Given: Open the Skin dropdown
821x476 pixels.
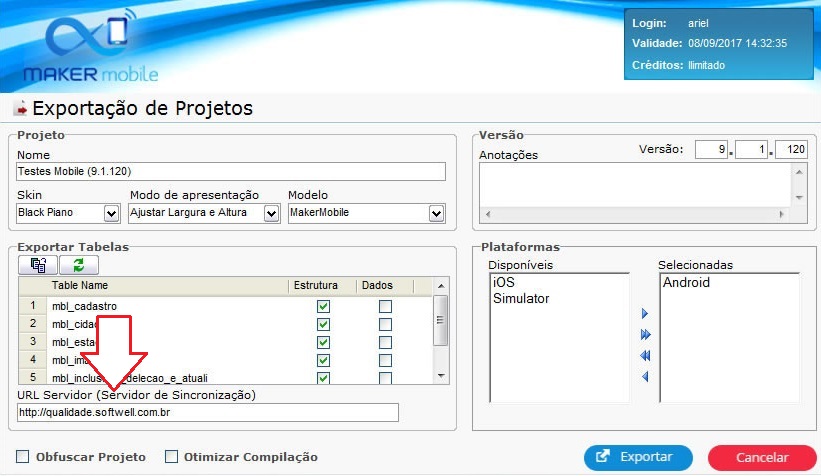Looking at the screenshot, I should click(111, 213).
